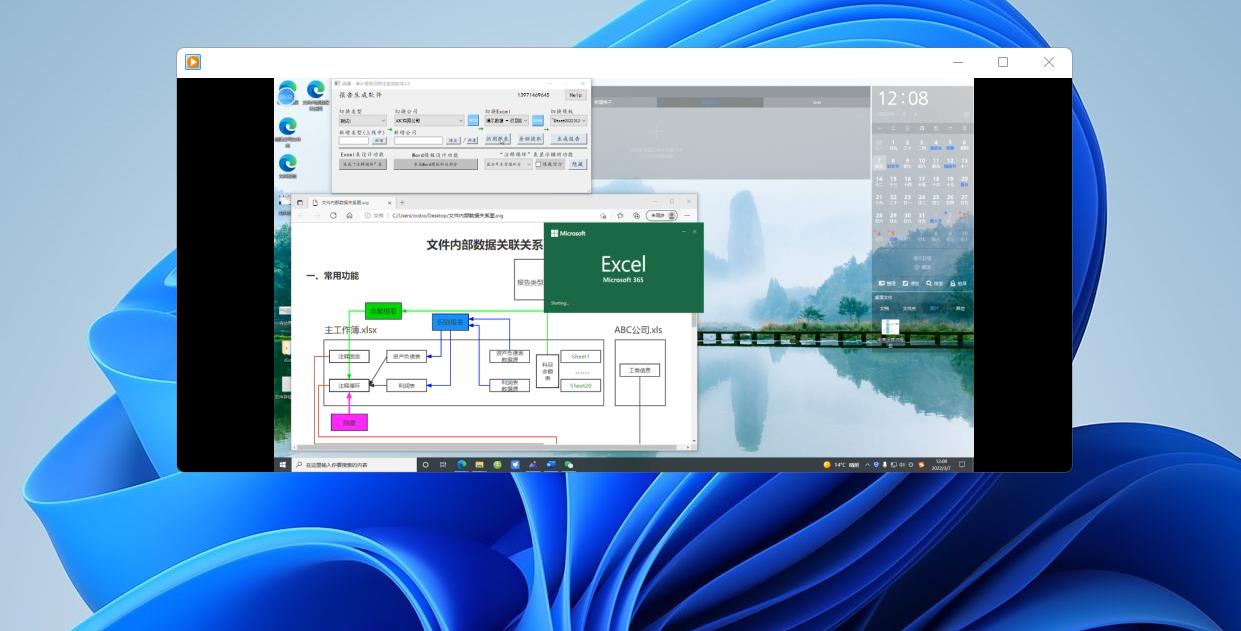Expand the 切换公司 company dropdown

[x=429, y=120]
